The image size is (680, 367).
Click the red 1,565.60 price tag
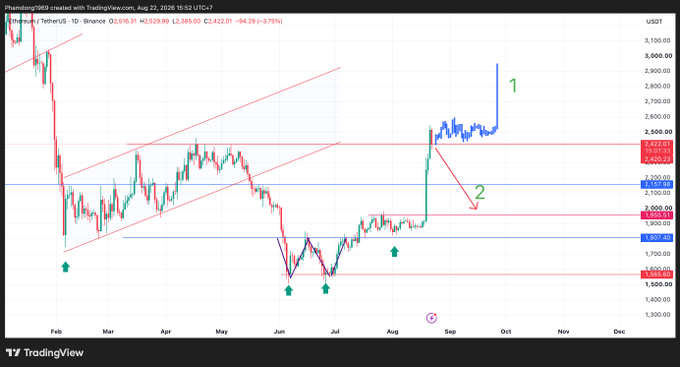657,275
